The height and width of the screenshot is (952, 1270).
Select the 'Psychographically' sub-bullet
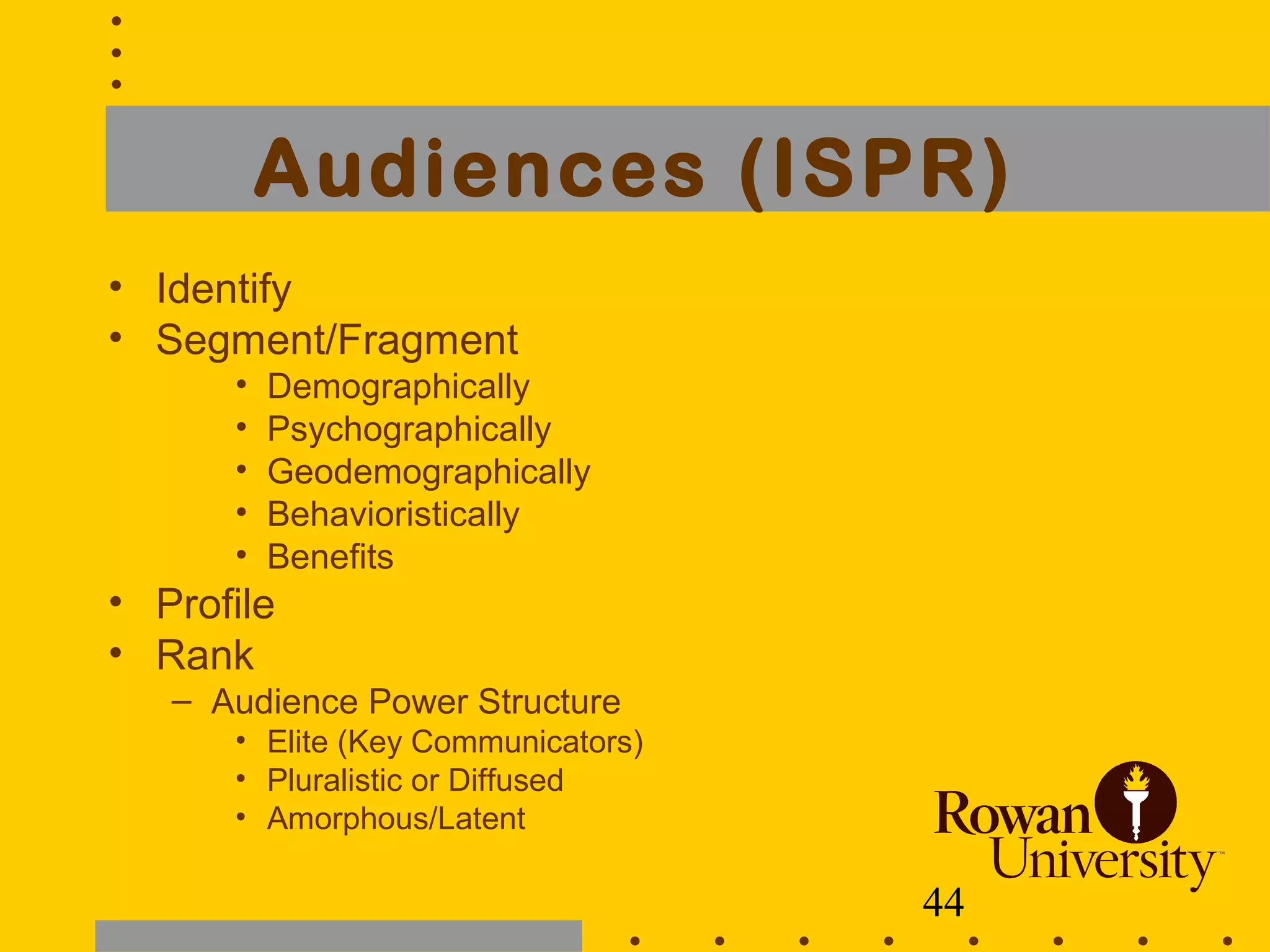[409, 430]
